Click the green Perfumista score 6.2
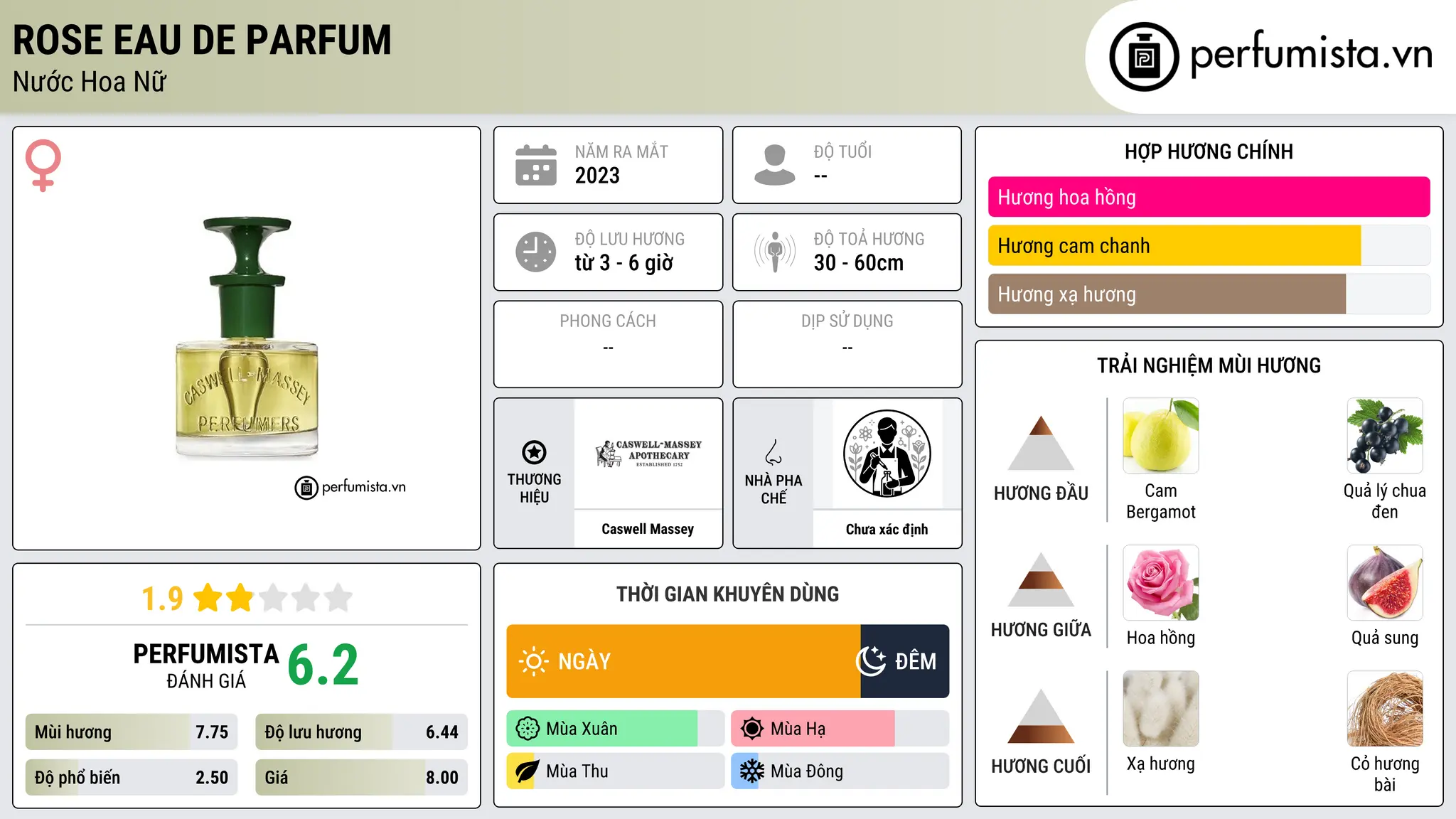The width and height of the screenshot is (1456, 819). point(323,665)
